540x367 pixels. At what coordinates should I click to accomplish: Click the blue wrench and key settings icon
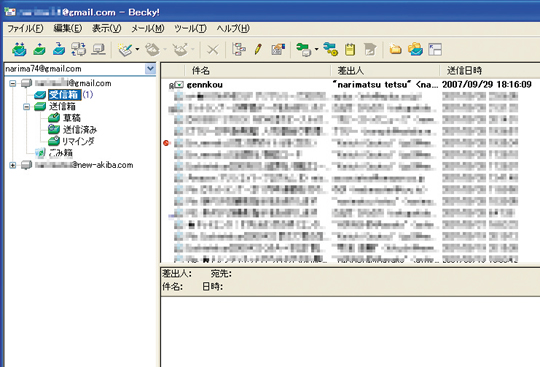coord(331,49)
